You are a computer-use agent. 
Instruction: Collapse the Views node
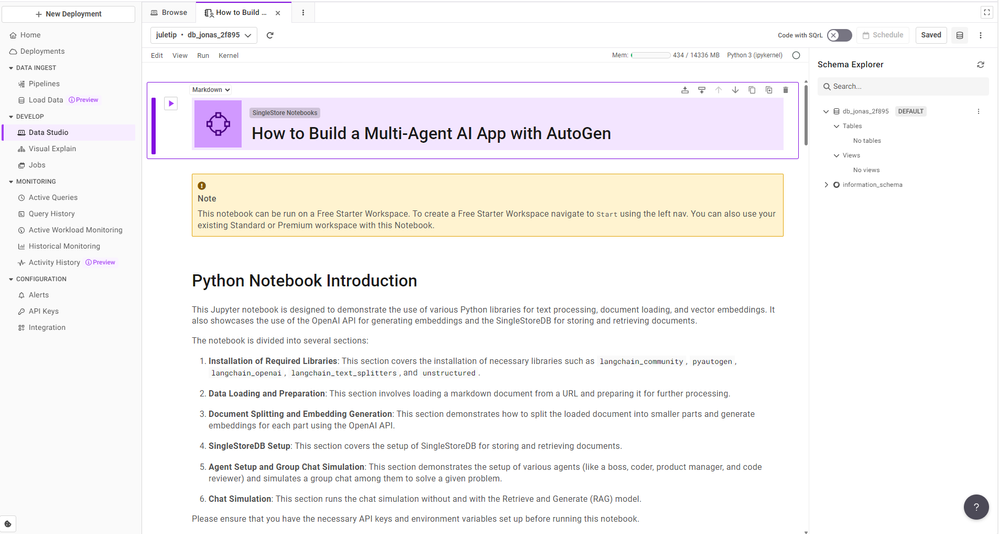tap(837, 155)
